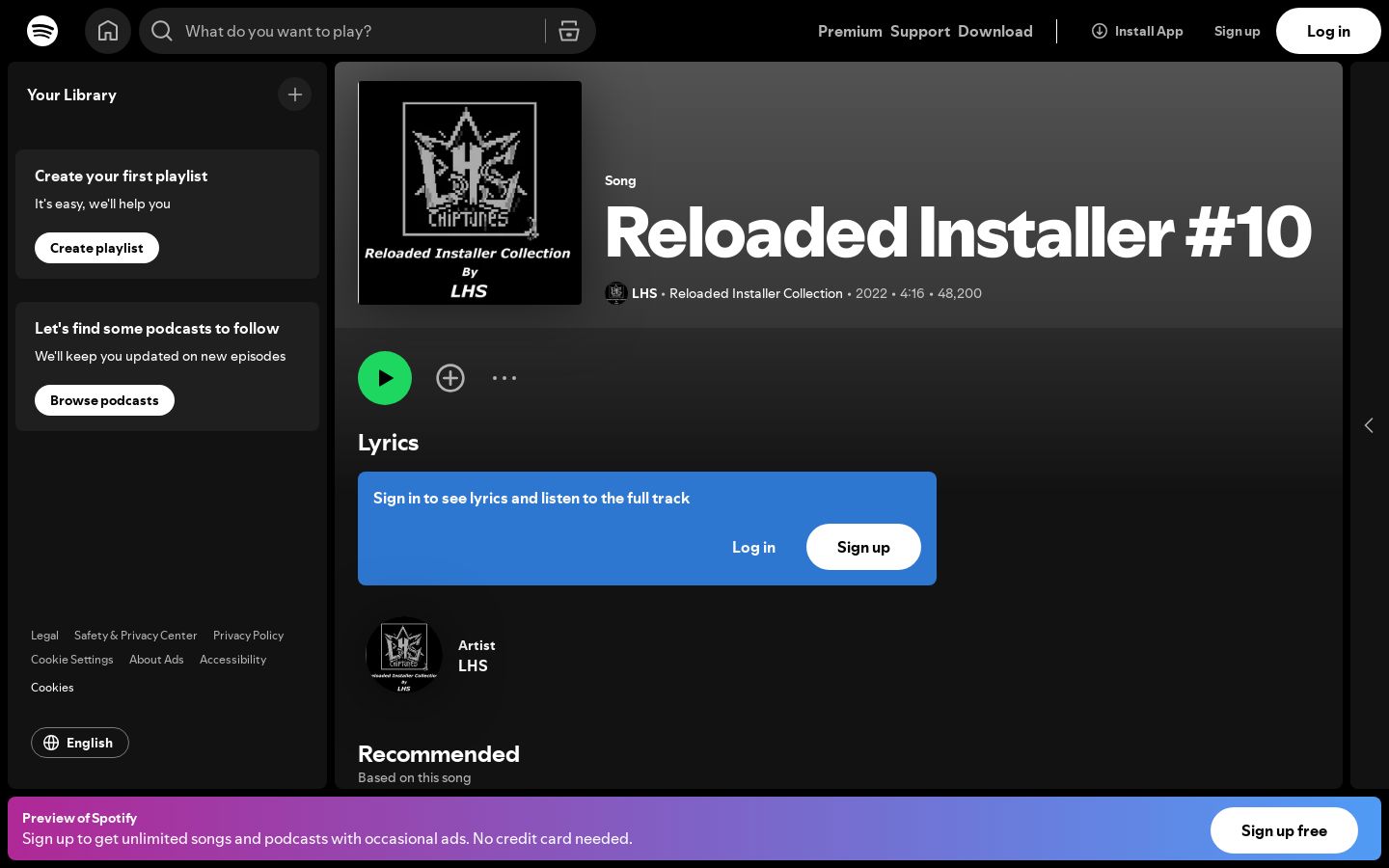The width and height of the screenshot is (1389, 868).
Task: Play Reloaded Installer #10
Action: pyautogui.click(x=385, y=378)
